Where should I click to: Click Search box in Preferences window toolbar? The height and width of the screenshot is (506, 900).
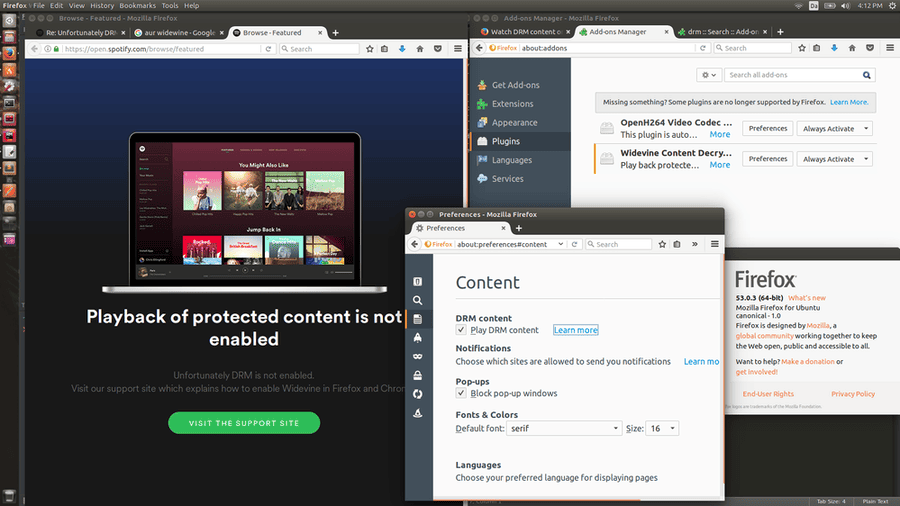(619, 244)
